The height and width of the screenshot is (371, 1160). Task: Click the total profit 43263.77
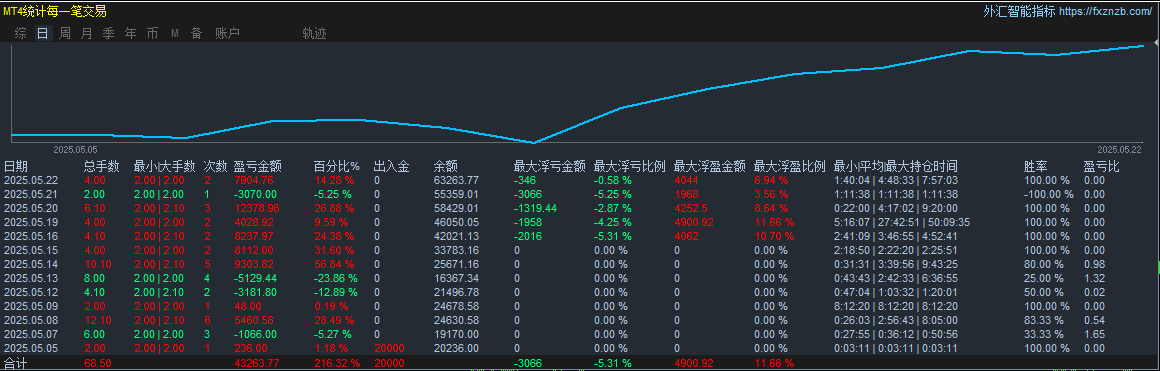tap(256, 364)
